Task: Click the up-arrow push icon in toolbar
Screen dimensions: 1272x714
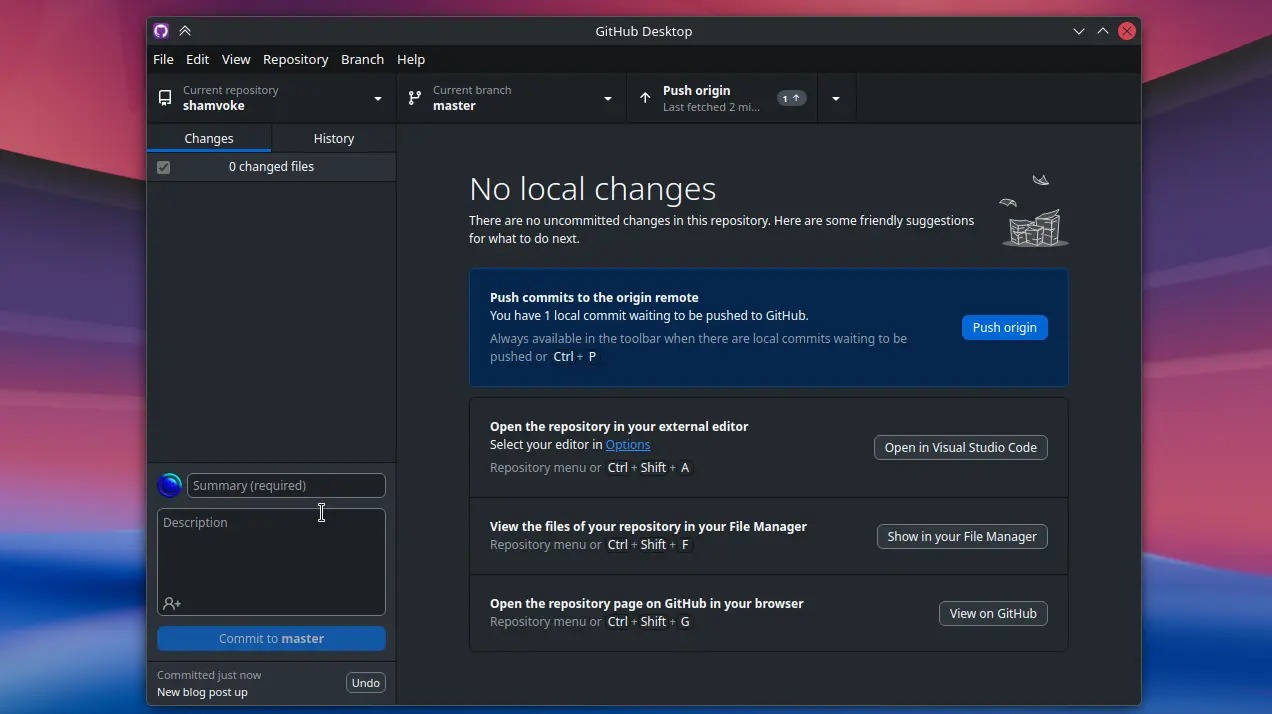Action: coord(645,98)
